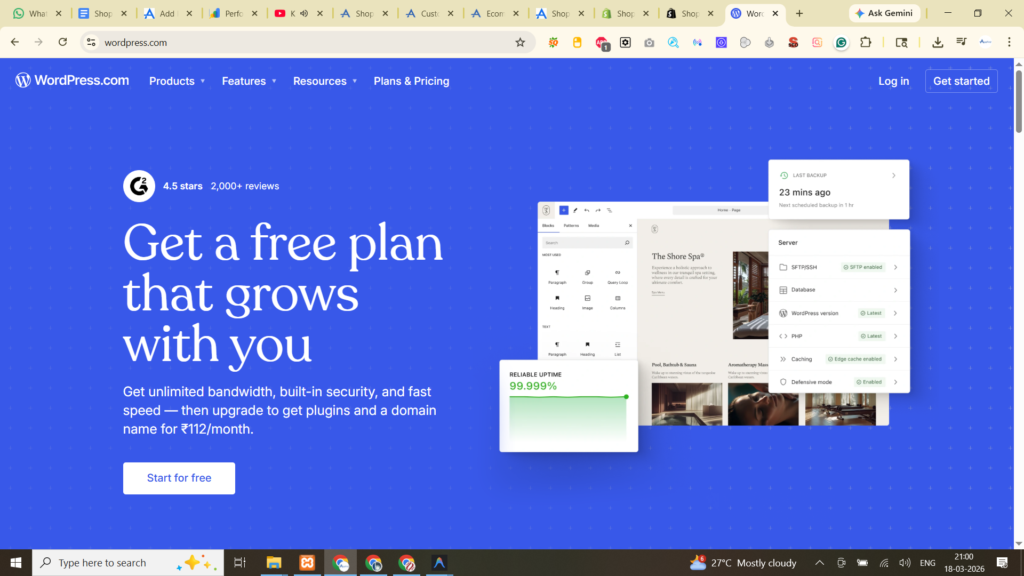Open a new browser tab

coord(799,14)
